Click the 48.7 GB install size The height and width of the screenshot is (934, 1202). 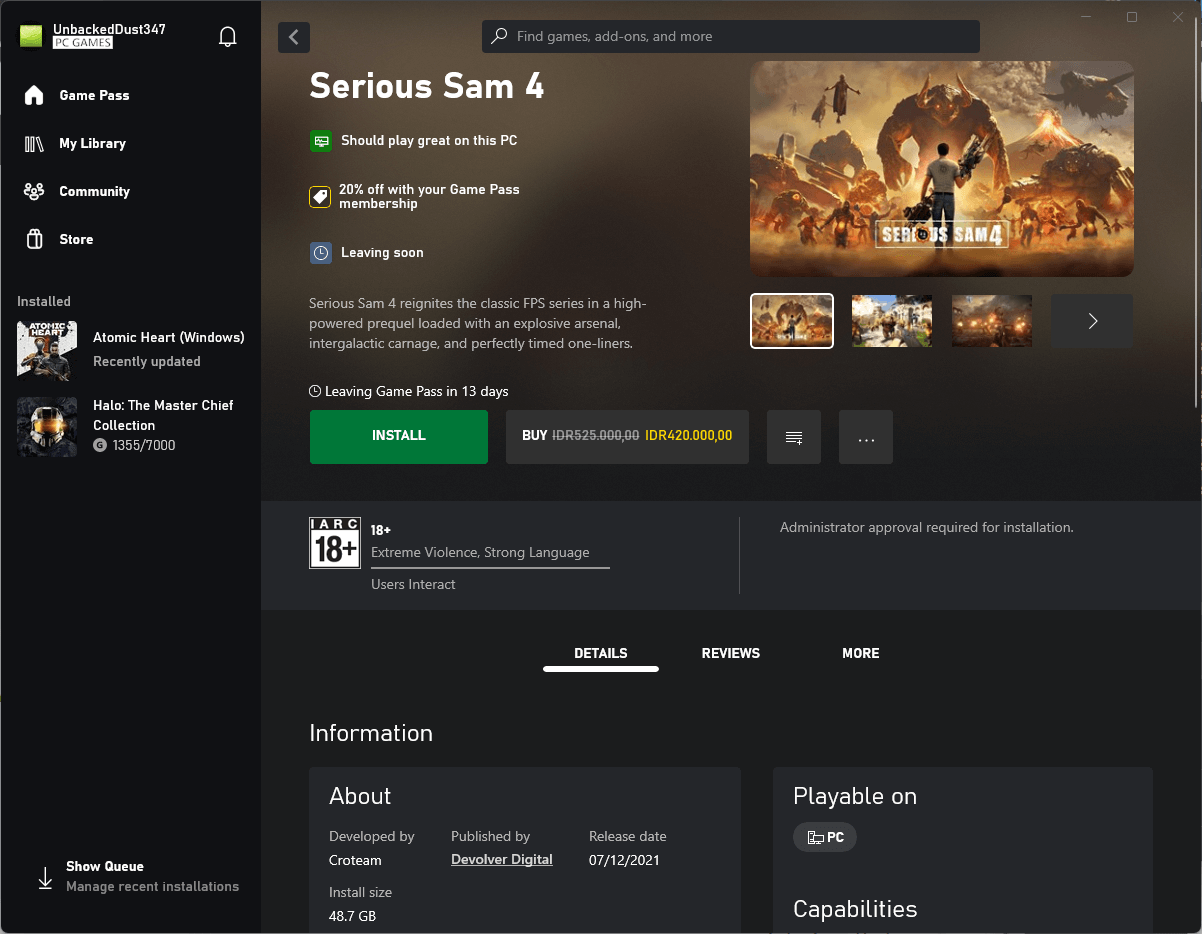(x=352, y=916)
